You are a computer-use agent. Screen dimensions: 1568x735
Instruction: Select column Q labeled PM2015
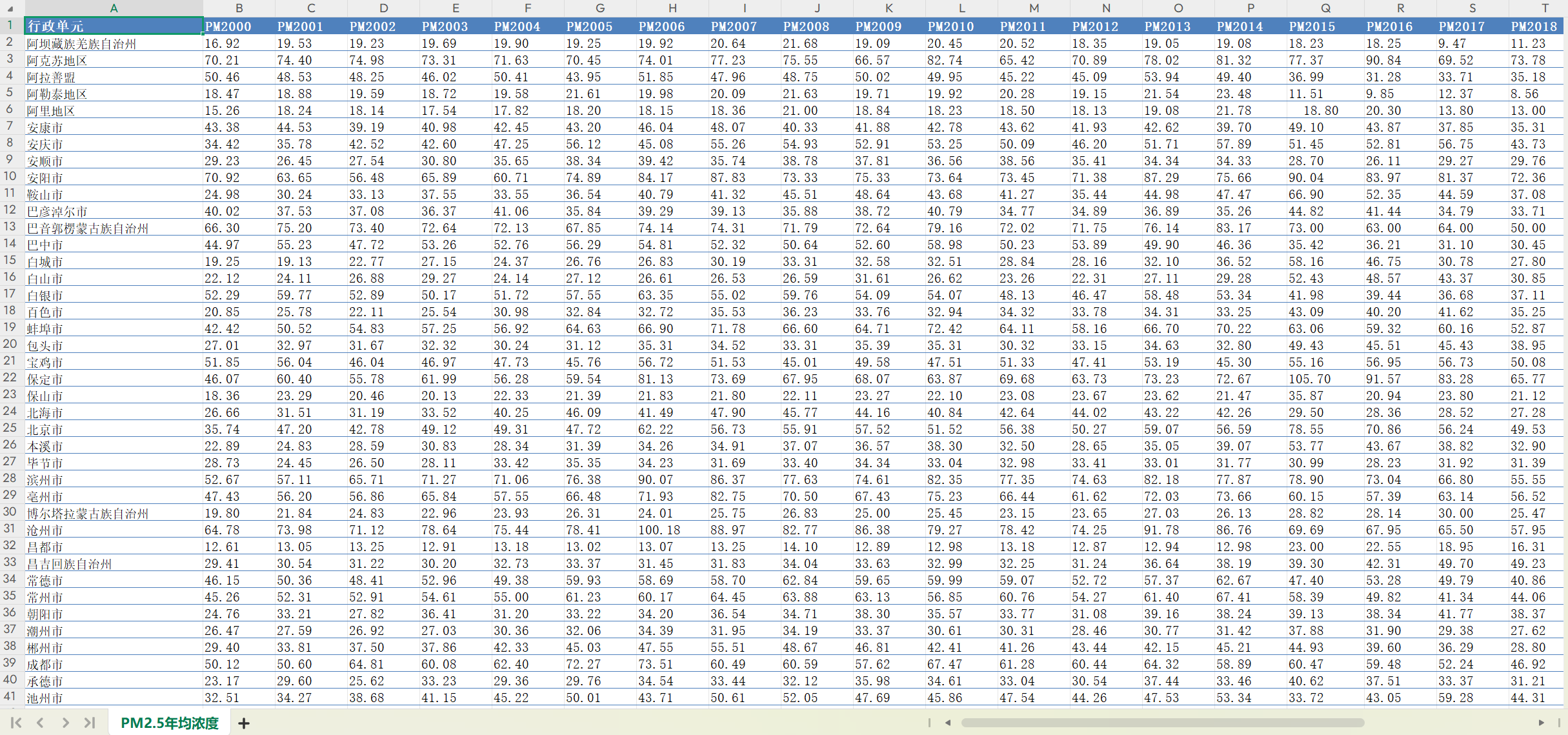point(1326,8)
